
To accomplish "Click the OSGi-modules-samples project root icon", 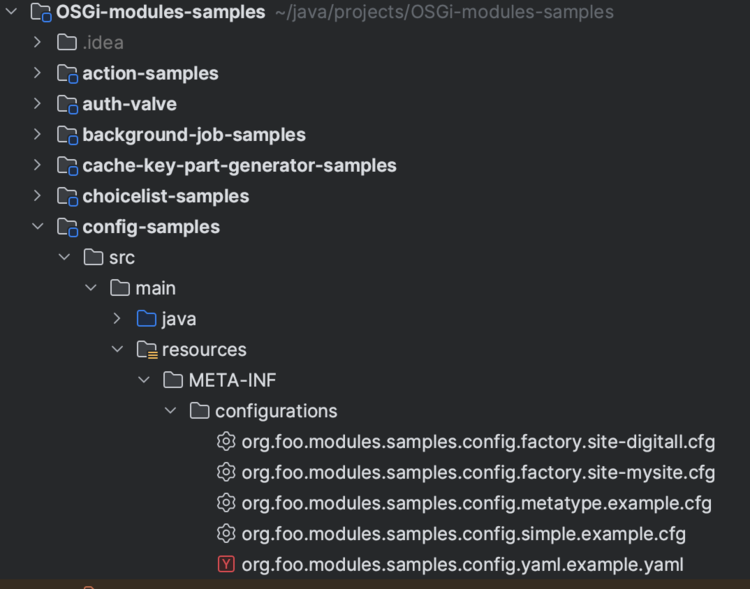I will point(41,13).
